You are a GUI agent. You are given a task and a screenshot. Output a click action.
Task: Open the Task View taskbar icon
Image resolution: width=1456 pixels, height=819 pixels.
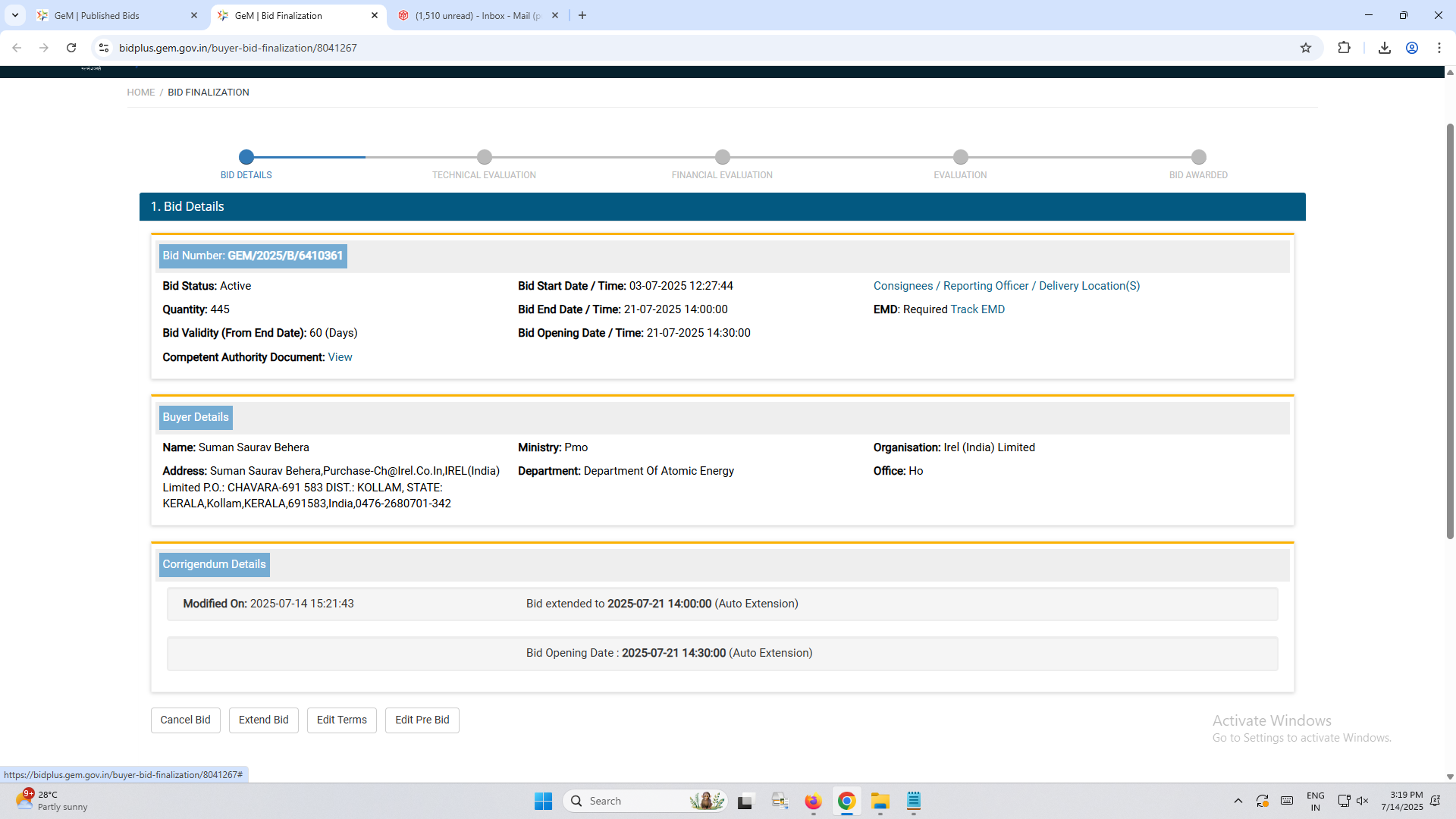point(746,801)
